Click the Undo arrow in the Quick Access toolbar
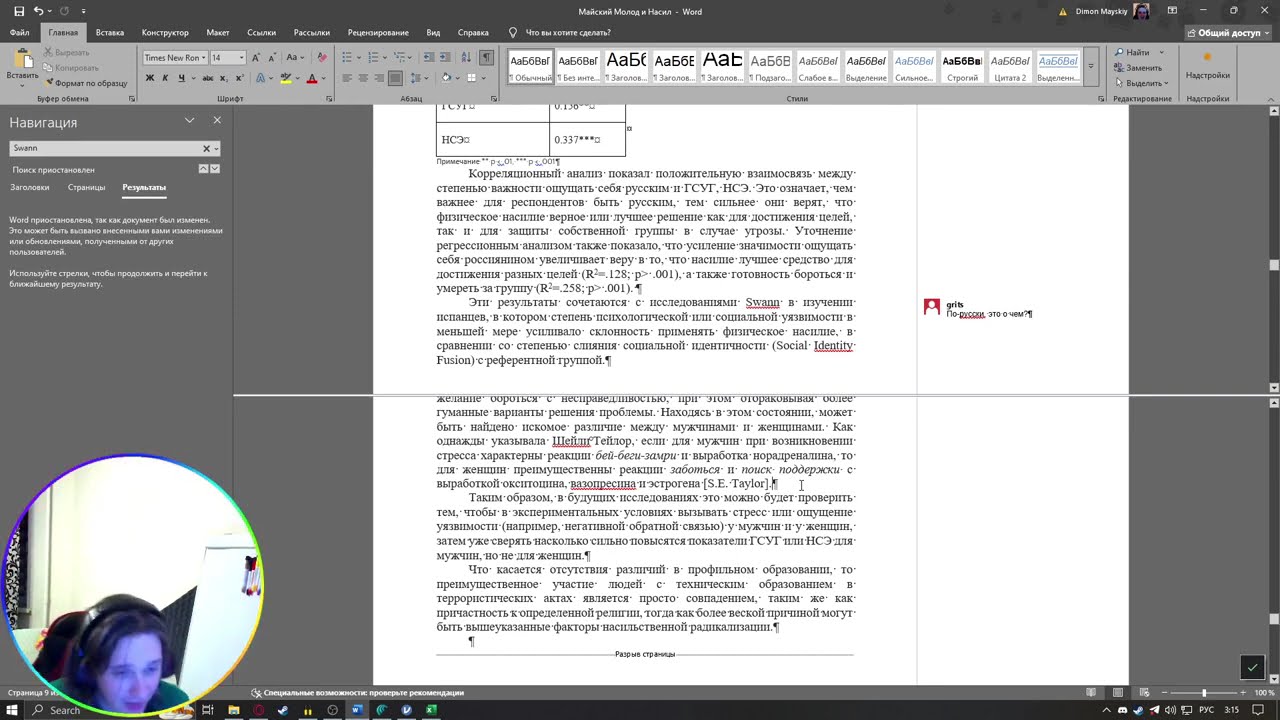 (38, 11)
